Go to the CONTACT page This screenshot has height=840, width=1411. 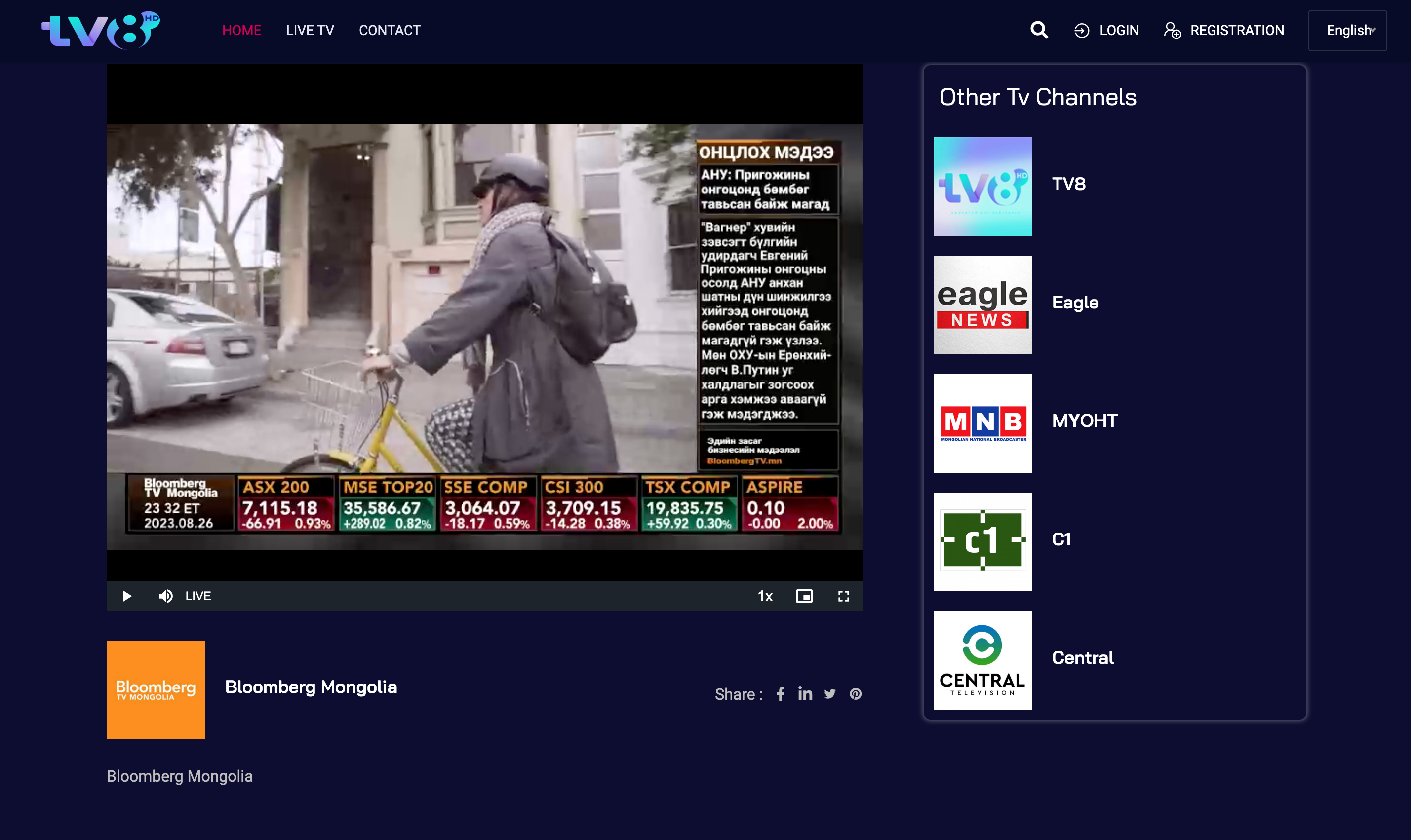(390, 31)
